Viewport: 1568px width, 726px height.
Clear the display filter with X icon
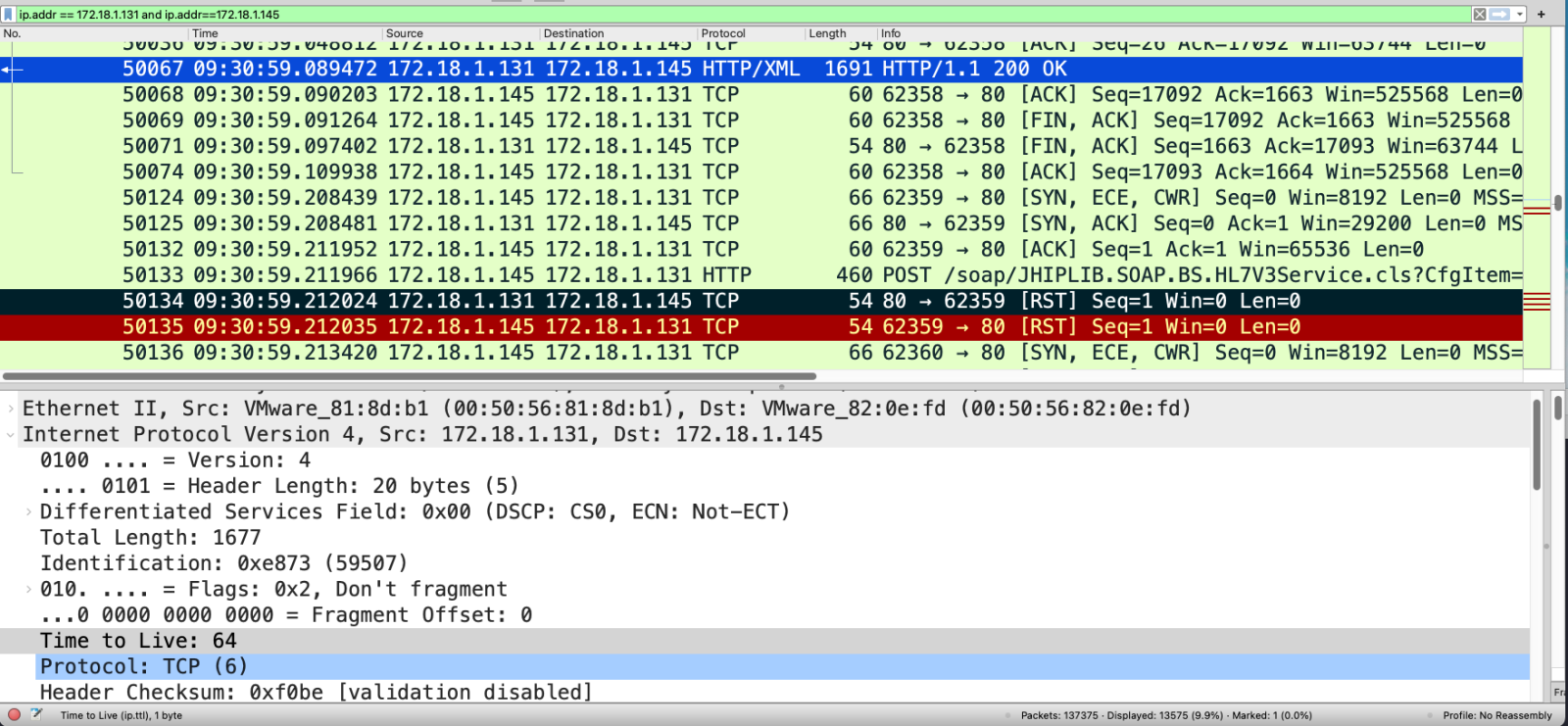[1480, 14]
